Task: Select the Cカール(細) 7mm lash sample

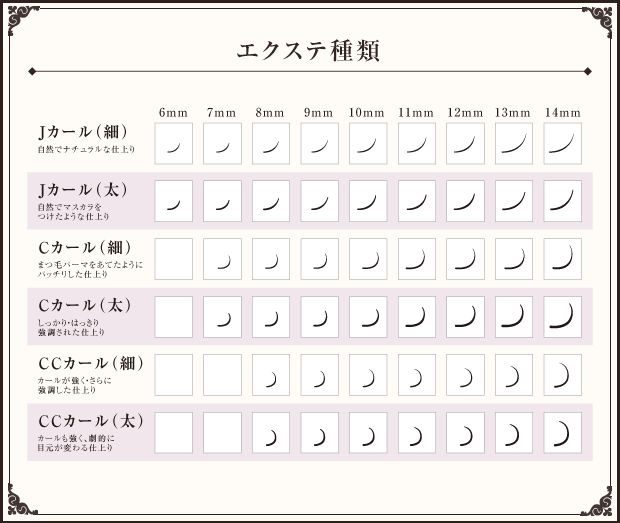Action: point(222,259)
